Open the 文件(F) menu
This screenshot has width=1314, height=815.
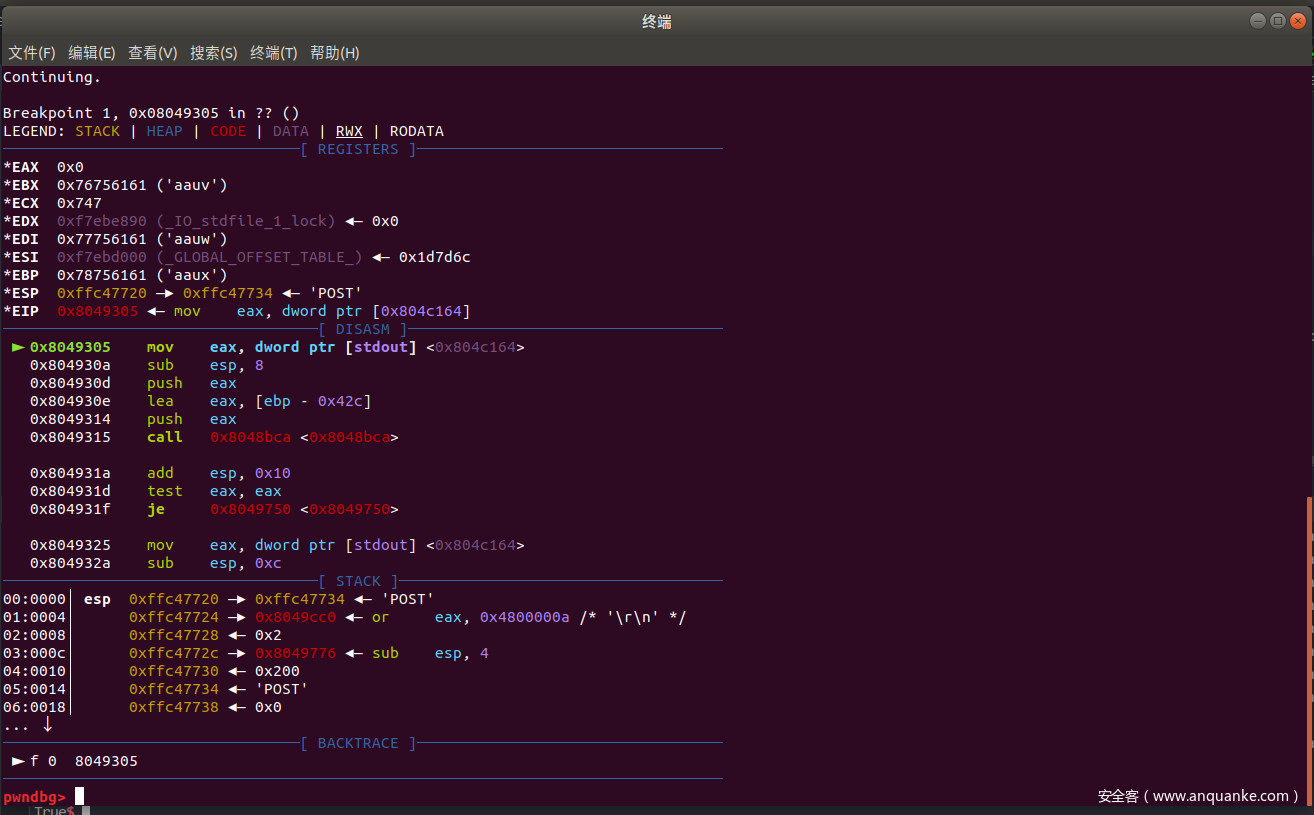[32, 53]
